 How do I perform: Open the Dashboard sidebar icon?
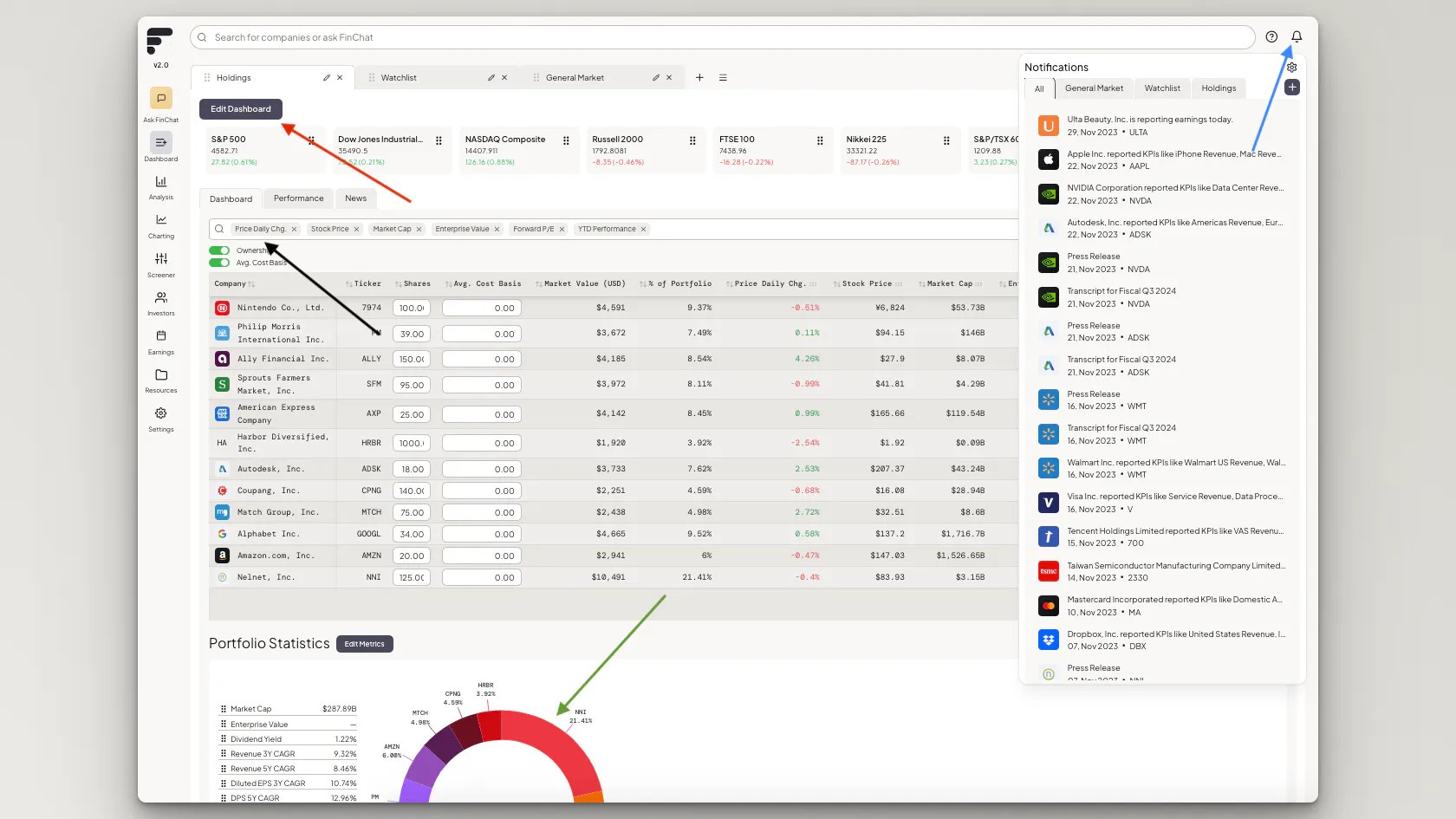pyautogui.click(x=160, y=142)
